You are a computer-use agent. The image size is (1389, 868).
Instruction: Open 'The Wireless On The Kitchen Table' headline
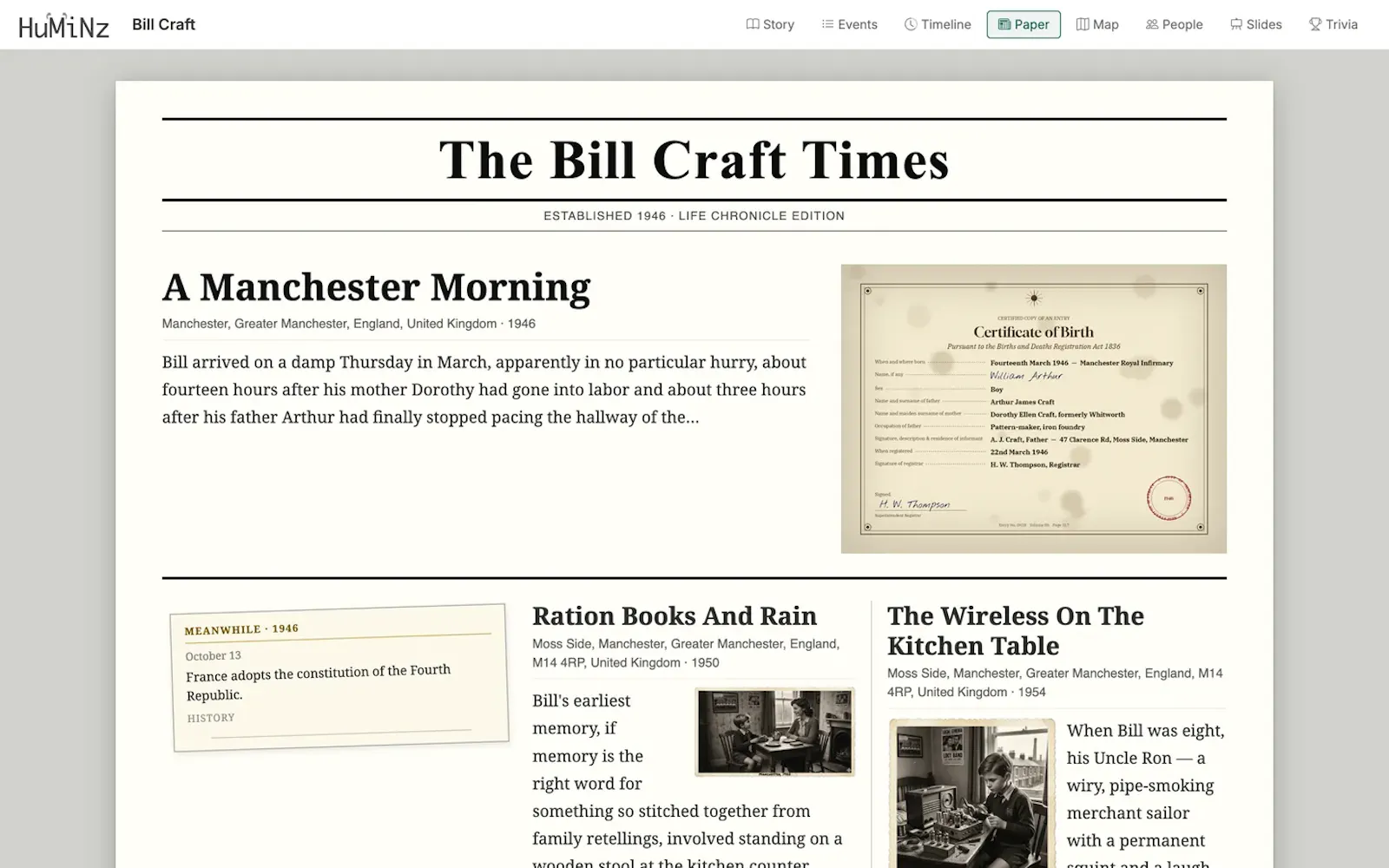coord(1016,630)
